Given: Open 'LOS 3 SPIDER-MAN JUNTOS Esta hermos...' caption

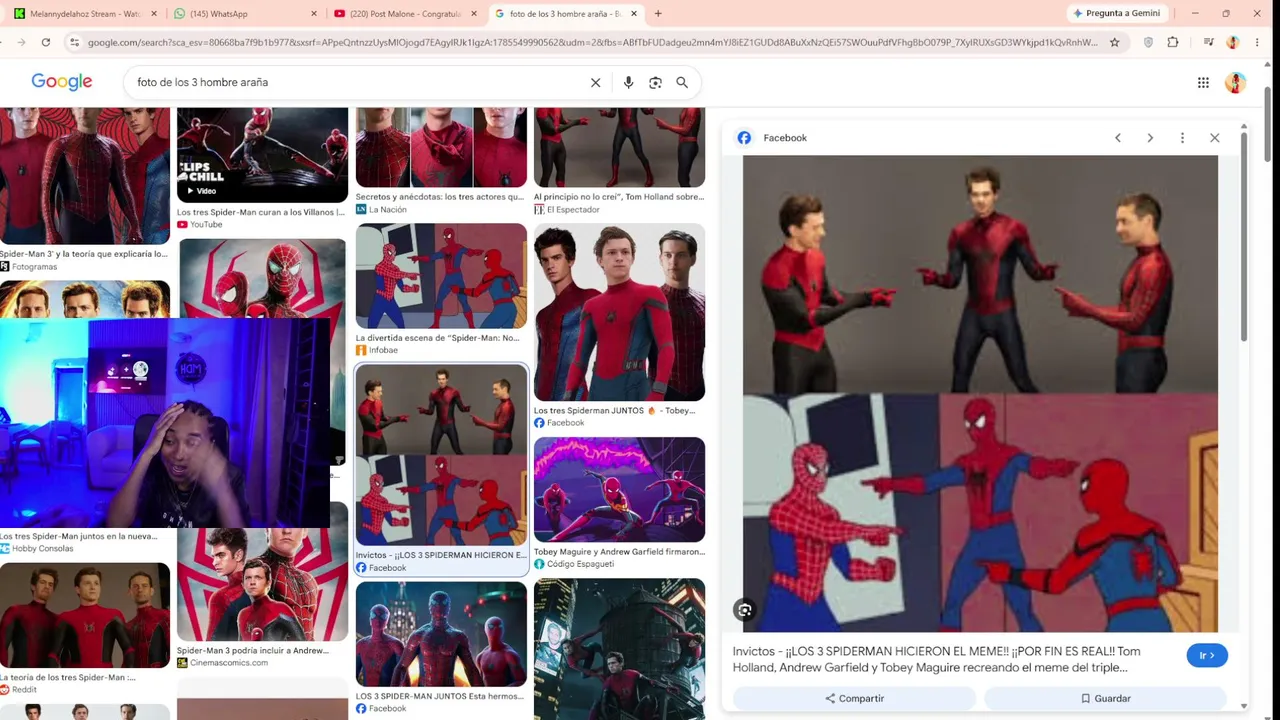Looking at the screenshot, I should tap(440, 696).
